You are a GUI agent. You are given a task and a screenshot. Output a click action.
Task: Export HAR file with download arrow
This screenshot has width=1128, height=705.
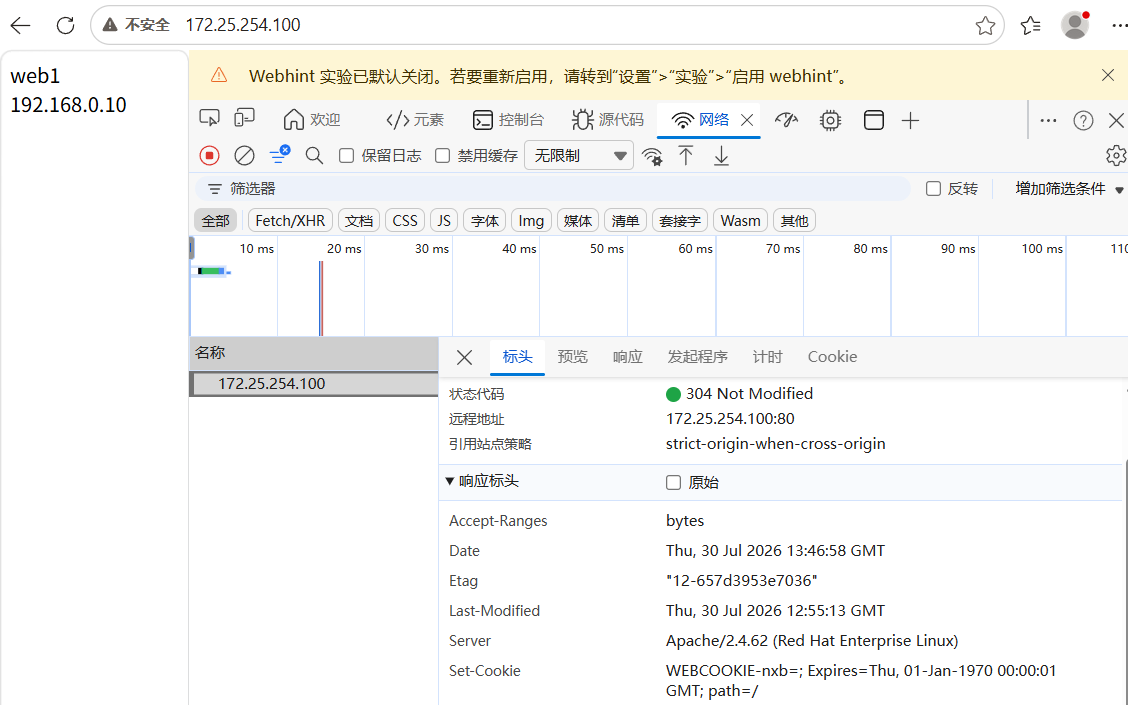(x=721, y=156)
